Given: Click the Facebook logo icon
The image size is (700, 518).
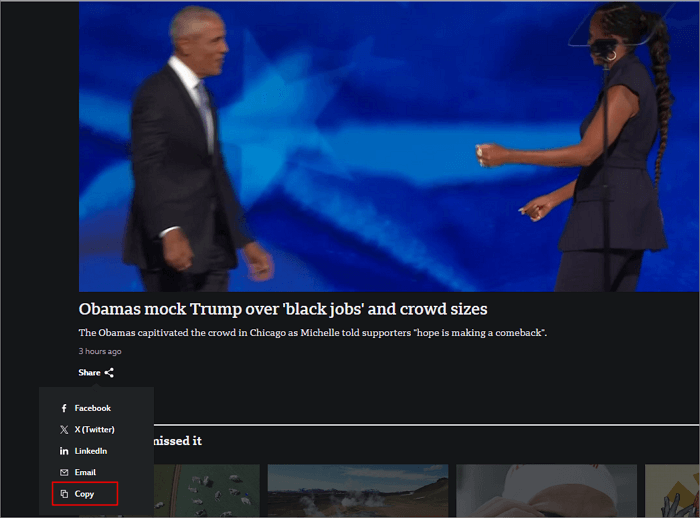Looking at the screenshot, I should coord(64,408).
